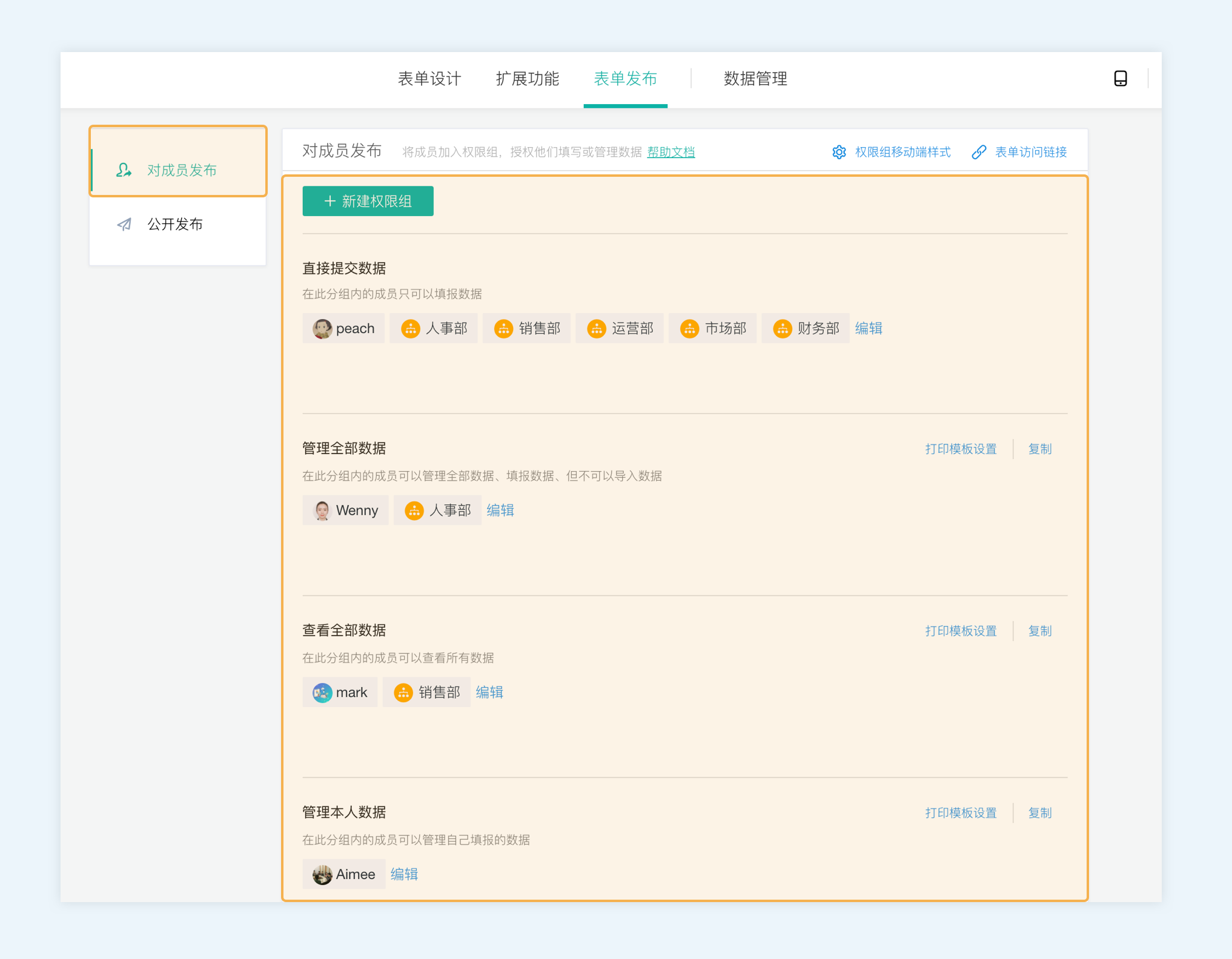Click the orange 财务部 department icon

tap(782, 329)
